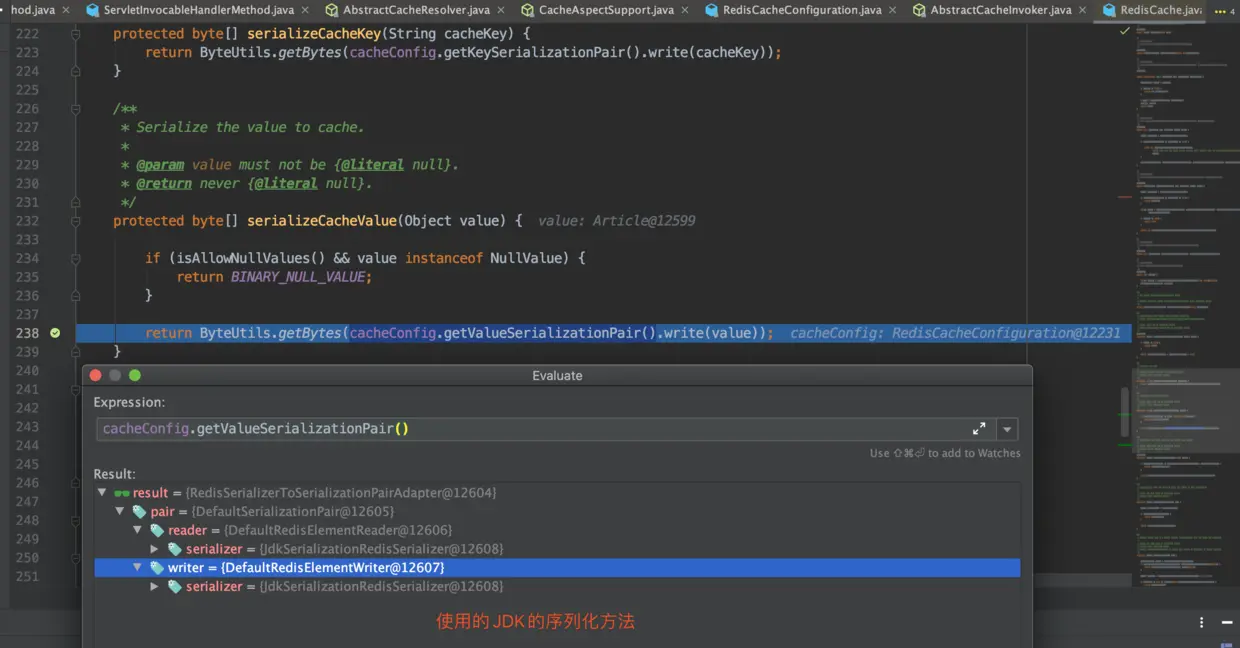Viewport: 1240px width, 648px height.
Task: Open the expression history dropdown
Action: [x=1007, y=429]
